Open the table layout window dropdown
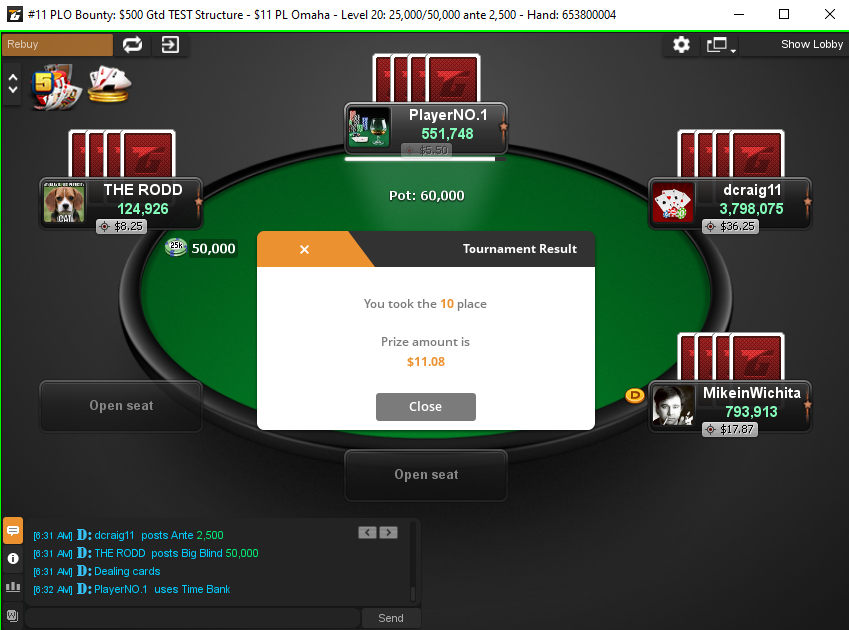Image resolution: width=849 pixels, height=630 pixels. (x=721, y=45)
